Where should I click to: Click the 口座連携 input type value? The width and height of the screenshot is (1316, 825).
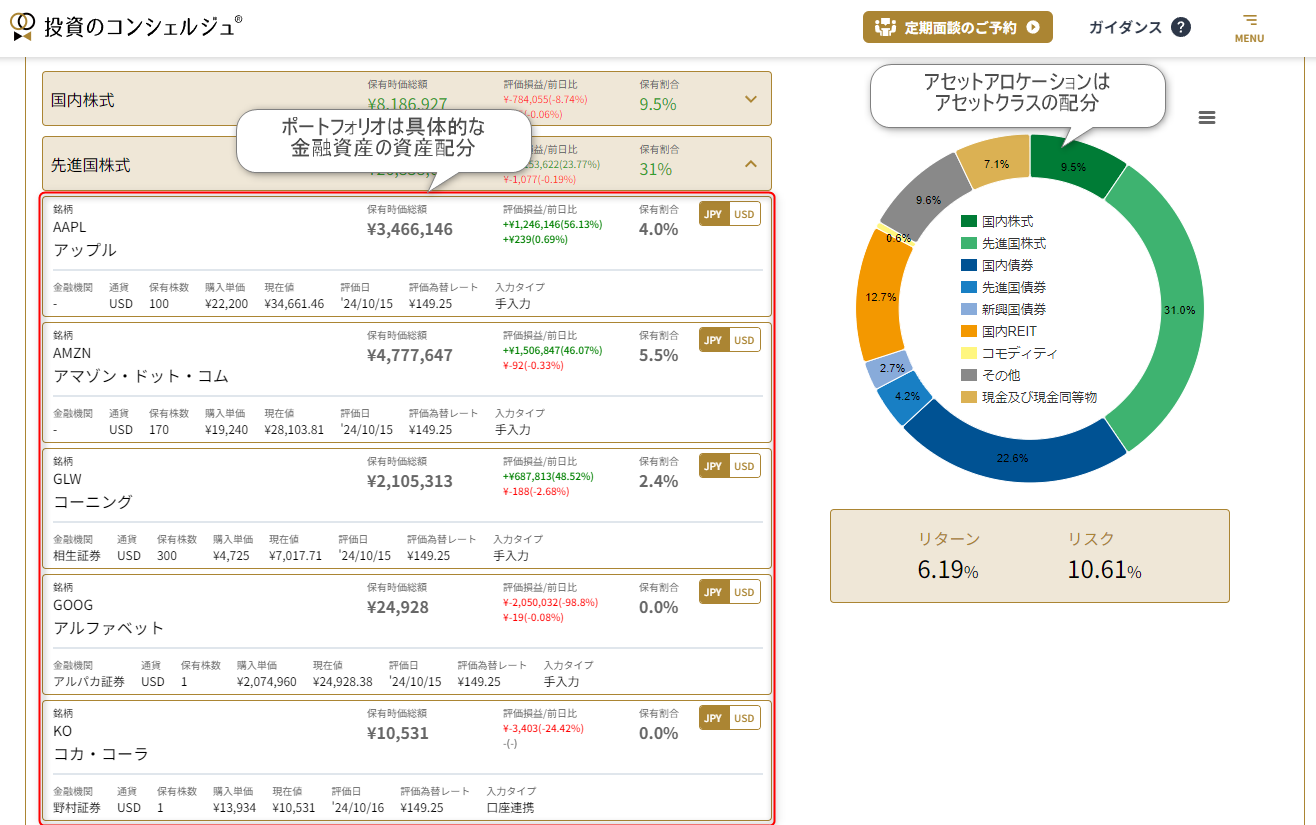coord(510,808)
